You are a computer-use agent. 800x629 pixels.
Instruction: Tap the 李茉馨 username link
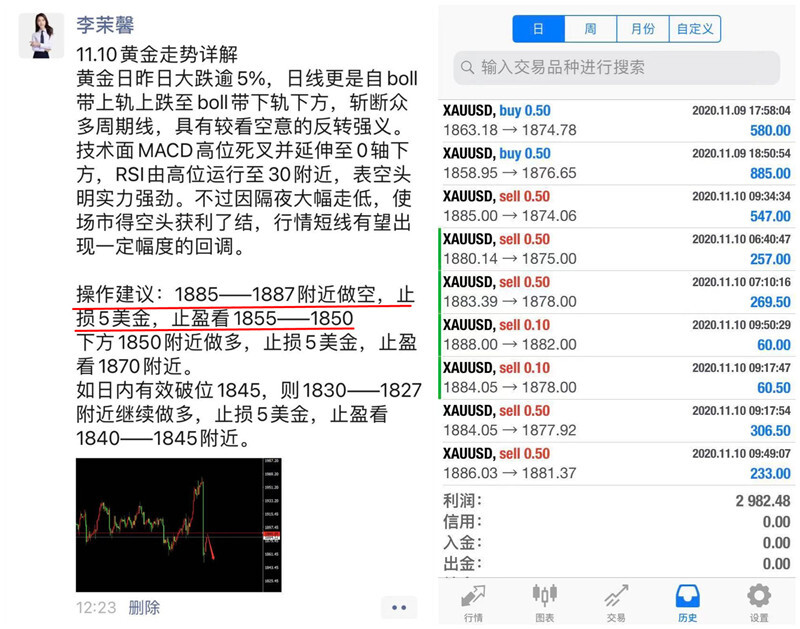coord(105,25)
